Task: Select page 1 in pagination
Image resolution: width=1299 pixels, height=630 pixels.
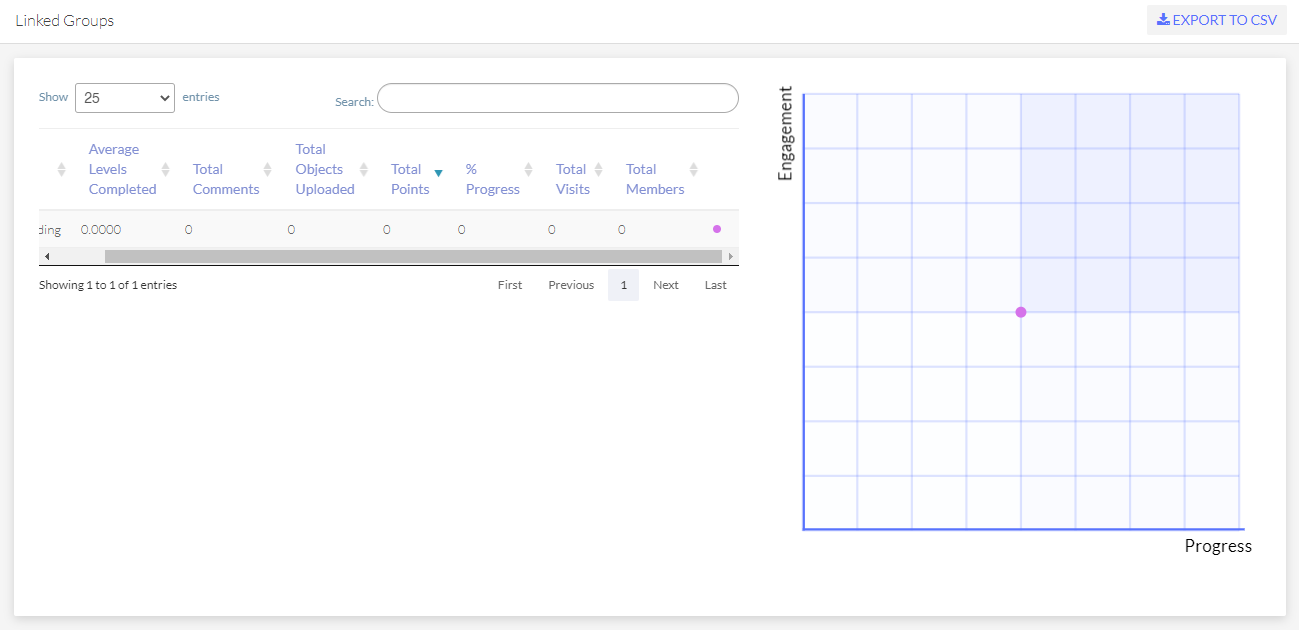Action: tap(623, 285)
